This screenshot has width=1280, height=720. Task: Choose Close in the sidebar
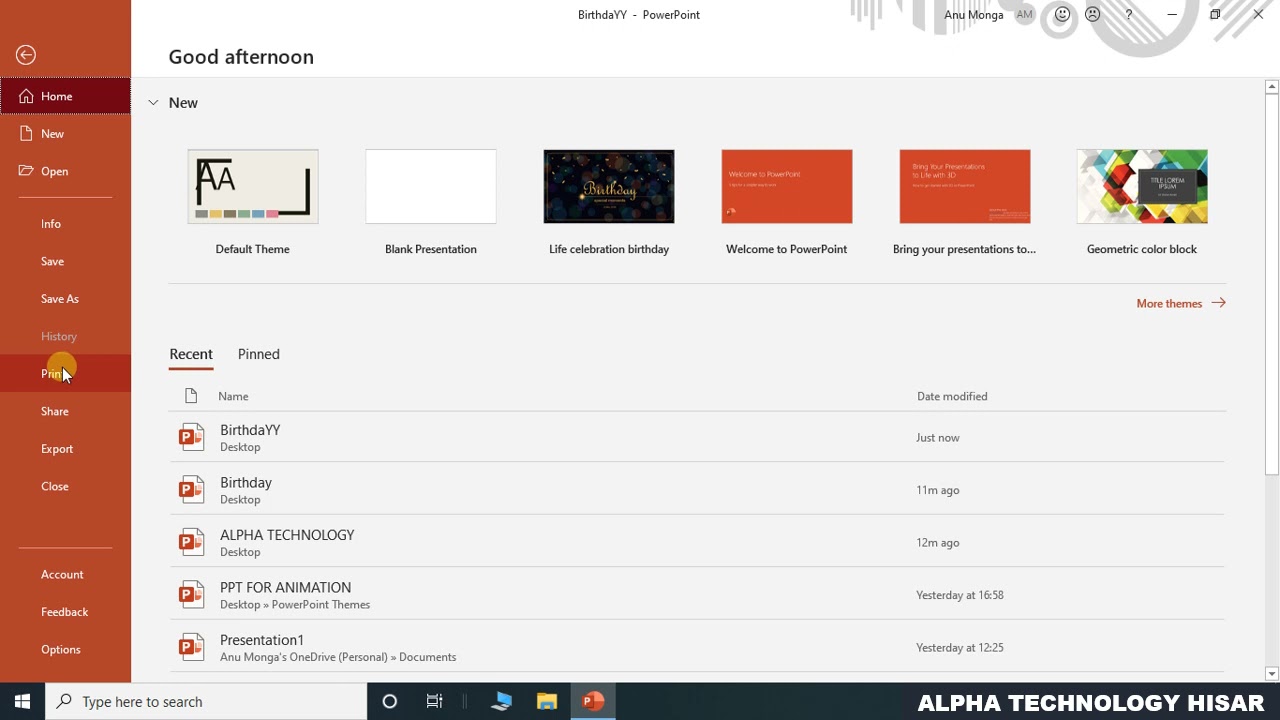(65, 486)
